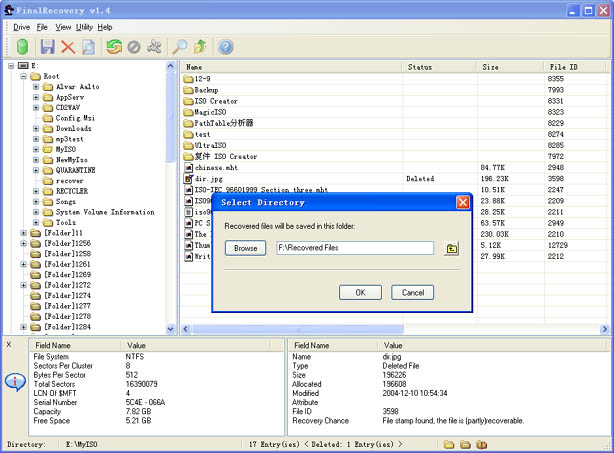Select the recover folder in tree
This screenshot has width=614, height=453.
coord(69,181)
